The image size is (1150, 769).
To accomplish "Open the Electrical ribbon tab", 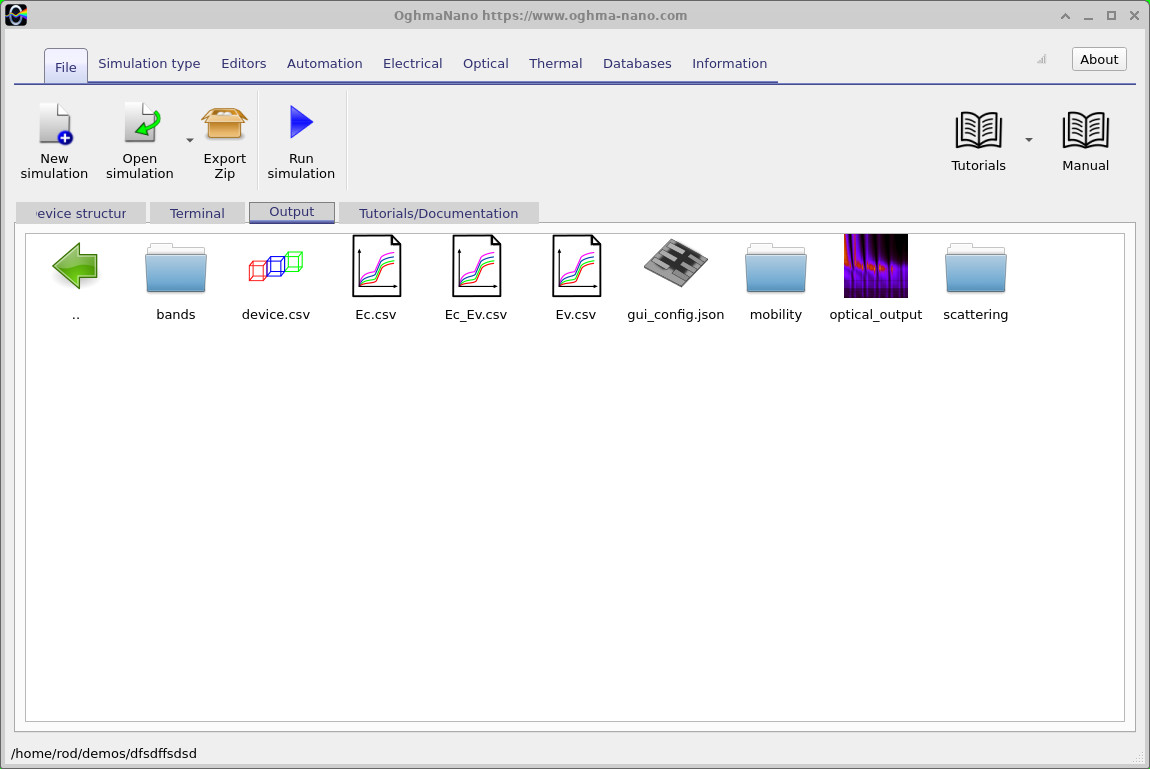I will pos(412,63).
